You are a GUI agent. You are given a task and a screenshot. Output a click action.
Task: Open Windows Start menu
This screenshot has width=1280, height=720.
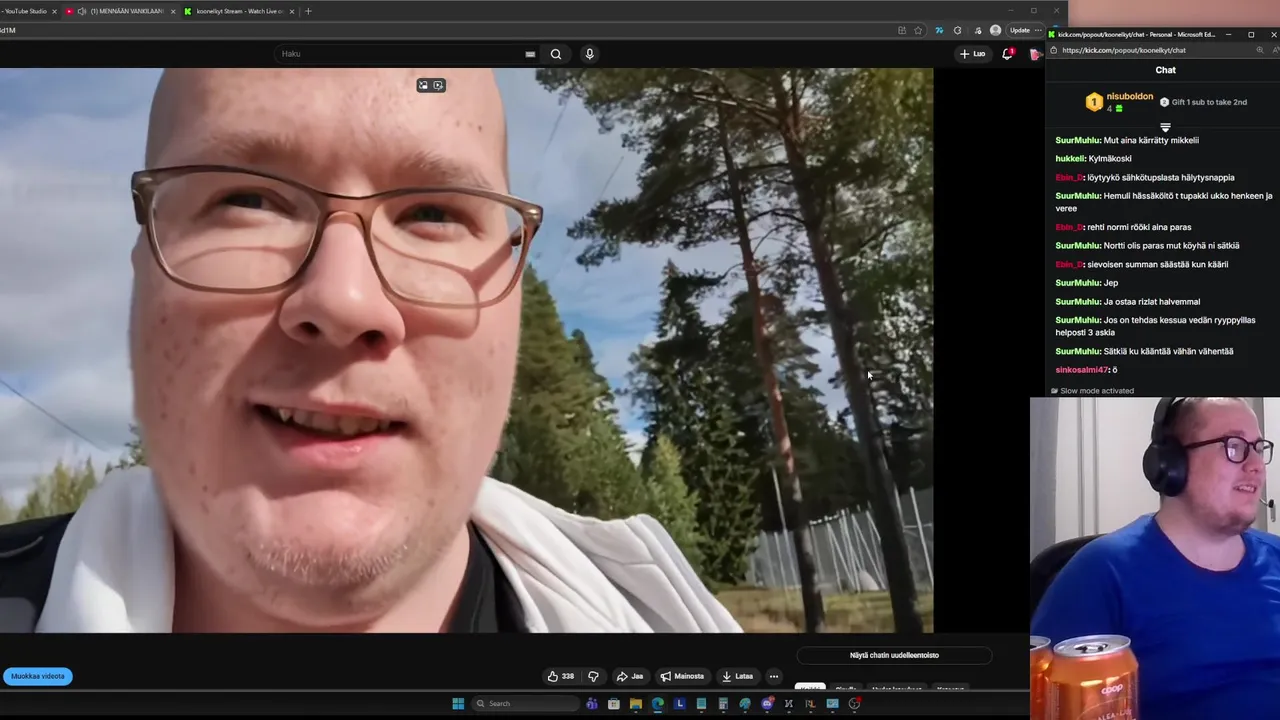pyautogui.click(x=458, y=703)
